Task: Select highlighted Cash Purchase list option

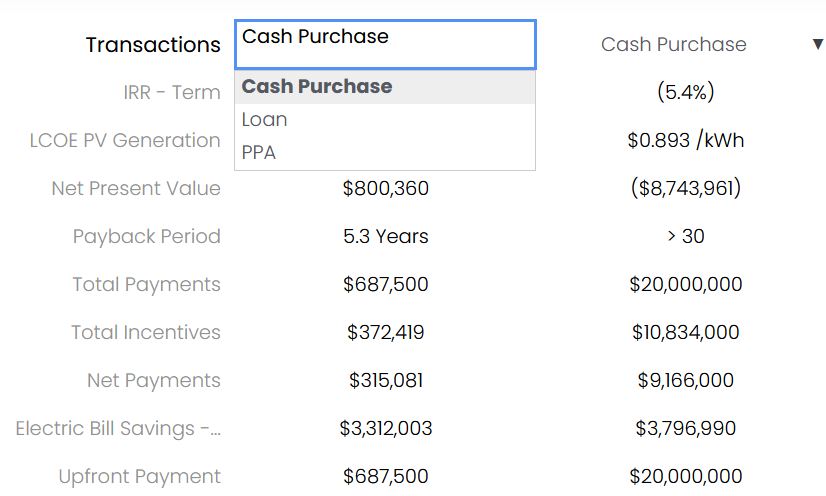Action: (385, 86)
